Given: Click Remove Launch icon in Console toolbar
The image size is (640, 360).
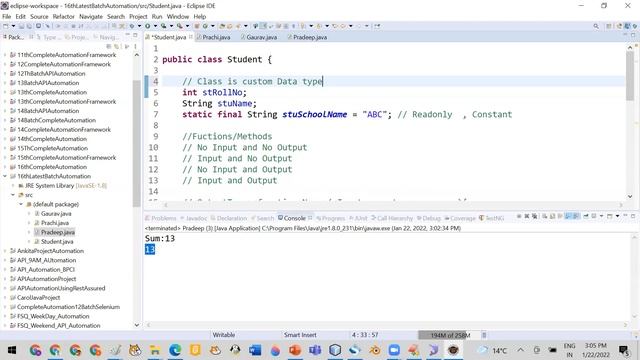Looking at the screenshot, I should pyautogui.click(x=527, y=216).
